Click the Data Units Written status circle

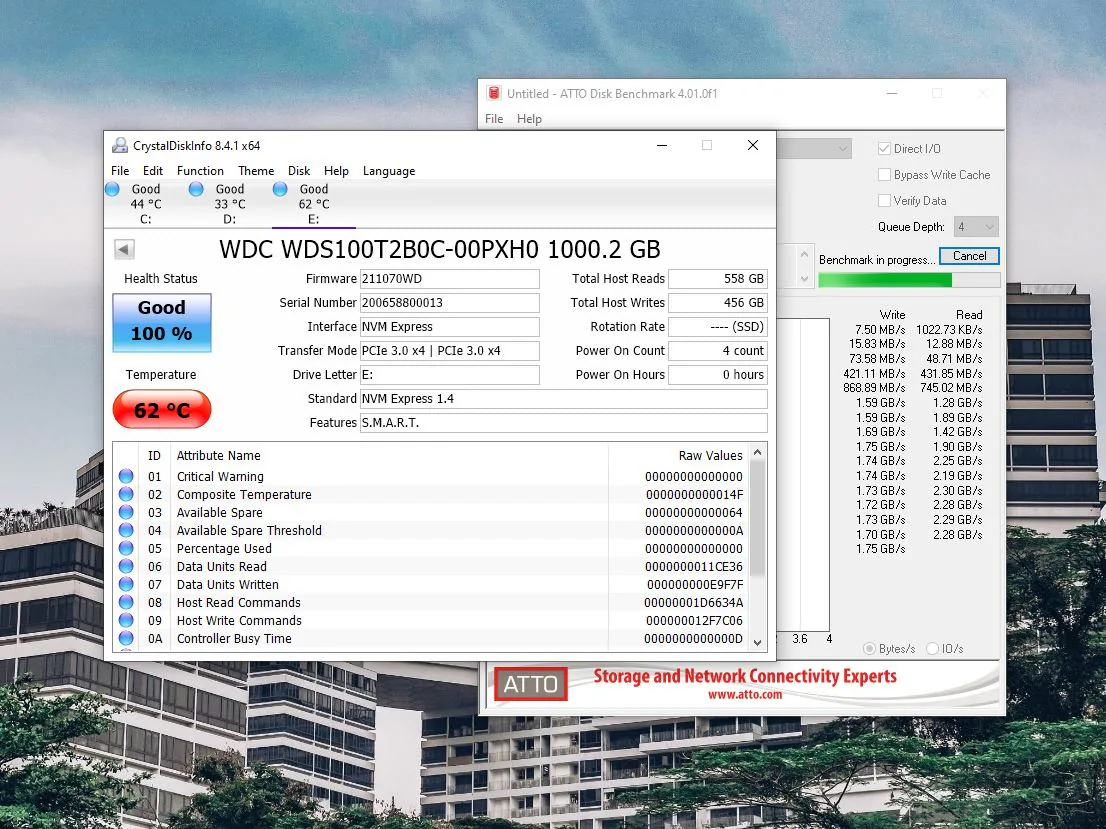pos(126,584)
